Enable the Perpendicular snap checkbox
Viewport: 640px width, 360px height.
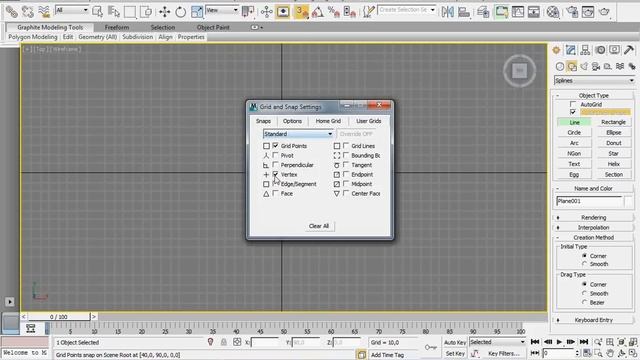(276, 165)
